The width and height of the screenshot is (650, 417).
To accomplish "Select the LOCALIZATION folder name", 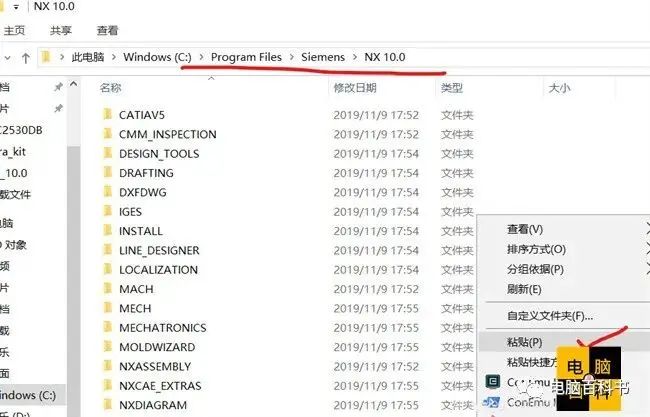I will click(x=158, y=269).
